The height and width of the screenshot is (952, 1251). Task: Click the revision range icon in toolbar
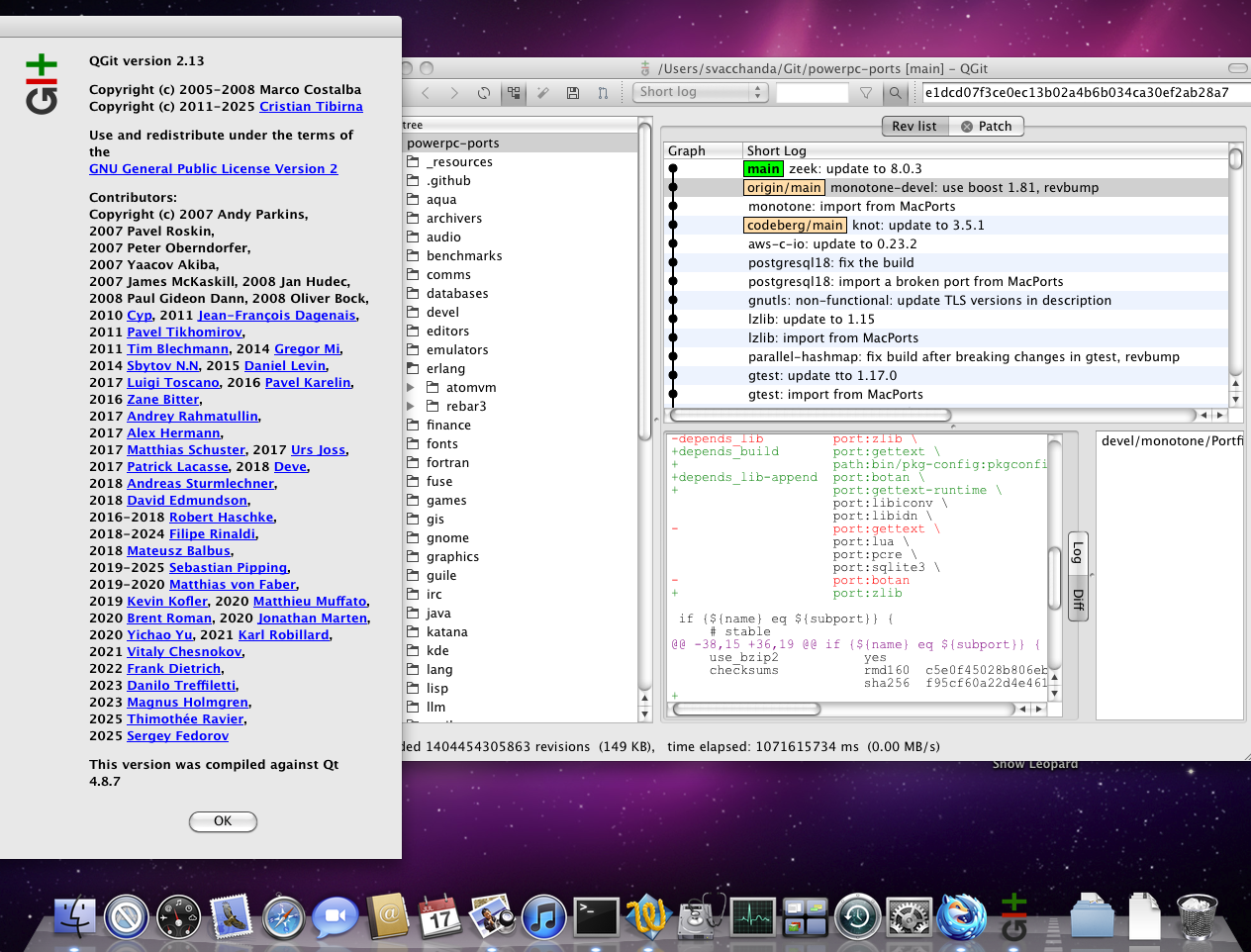pos(602,93)
